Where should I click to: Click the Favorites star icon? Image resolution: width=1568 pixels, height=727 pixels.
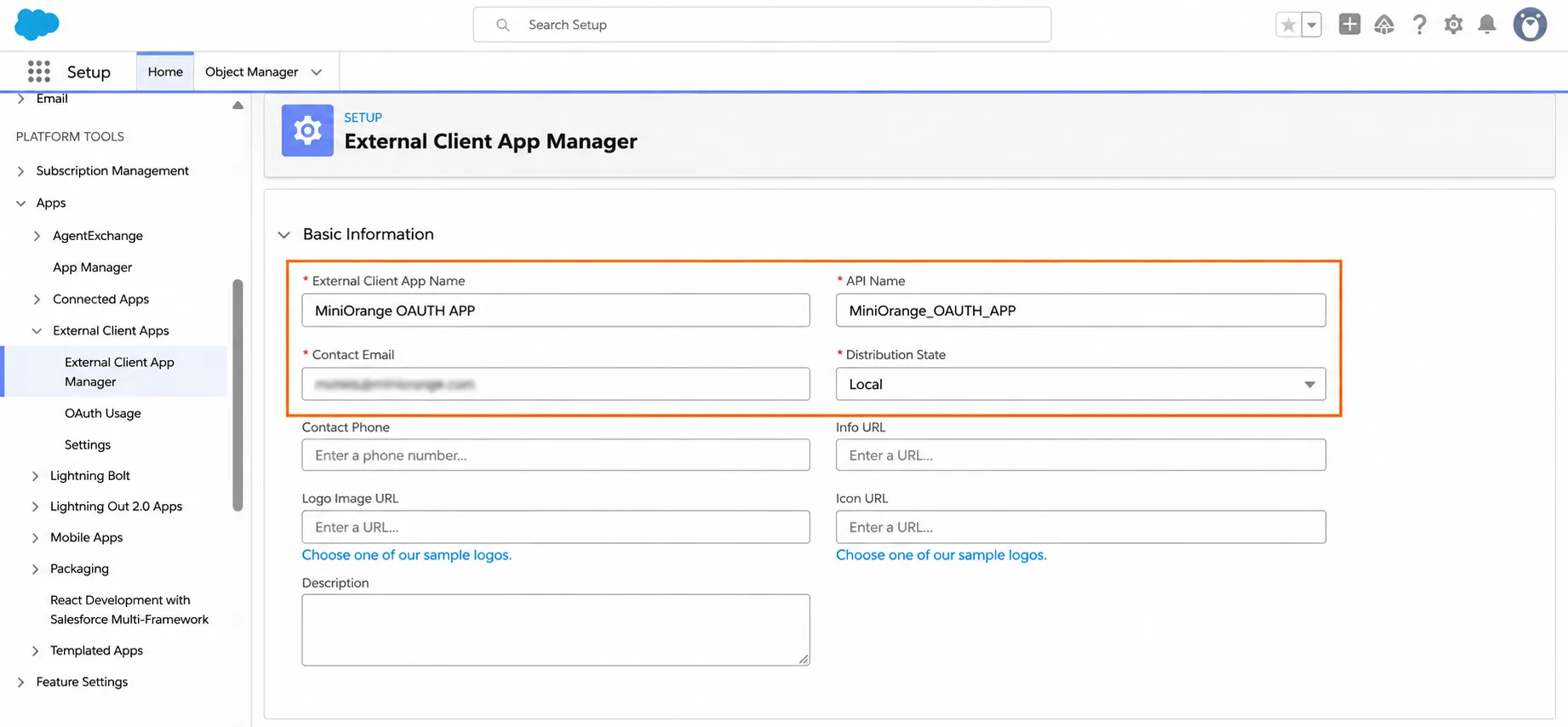pos(1288,25)
